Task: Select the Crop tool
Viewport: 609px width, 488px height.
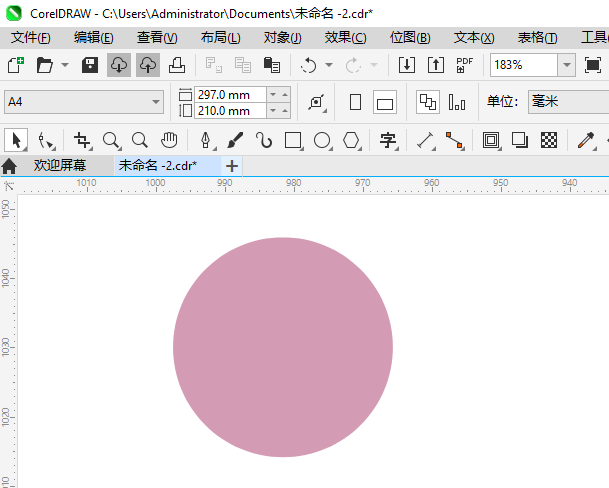Action: coord(83,140)
